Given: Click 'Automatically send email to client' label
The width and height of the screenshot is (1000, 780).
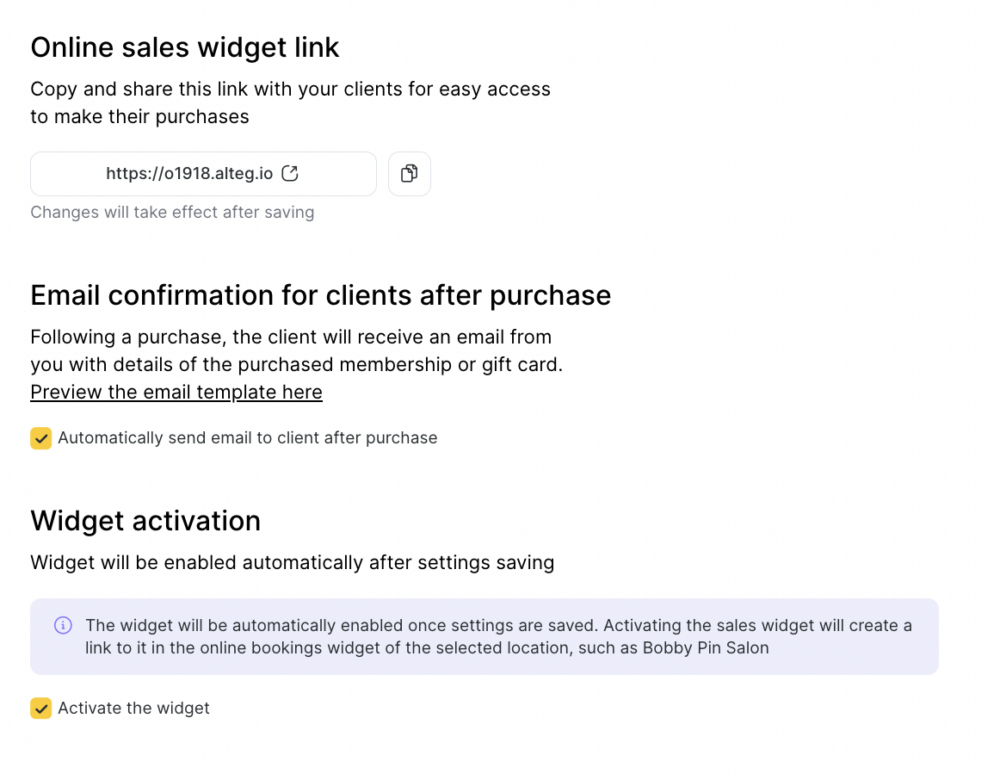Looking at the screenshot, I should coord(247,438).
